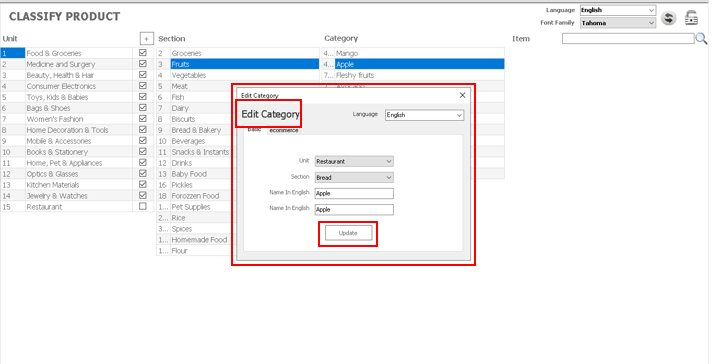Click the magnifier icon beside Item field

(x=701, y=39)
